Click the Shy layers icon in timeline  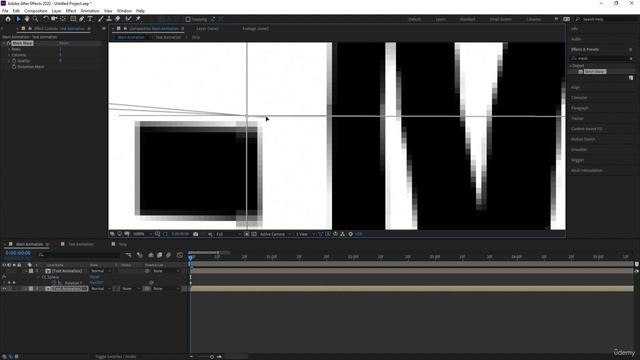[x=151, y=255]
